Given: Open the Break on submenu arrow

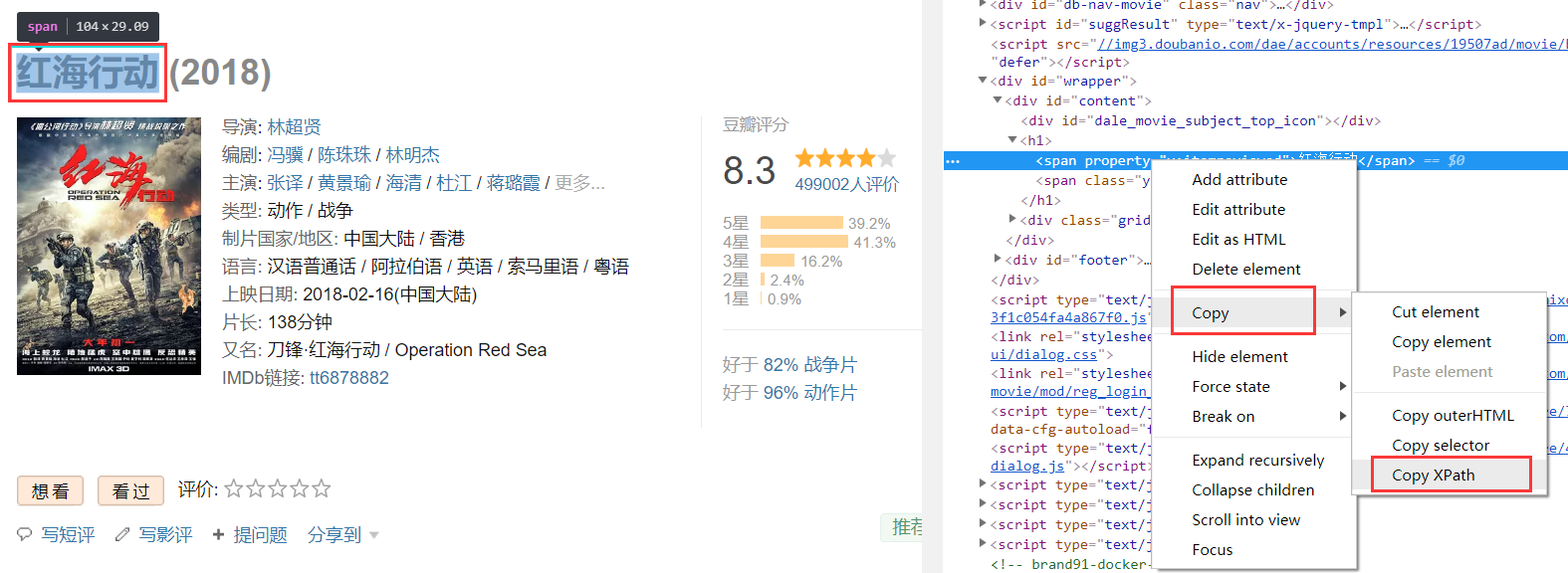Looking at the screenshot, I should click(x=1343, y=416).
